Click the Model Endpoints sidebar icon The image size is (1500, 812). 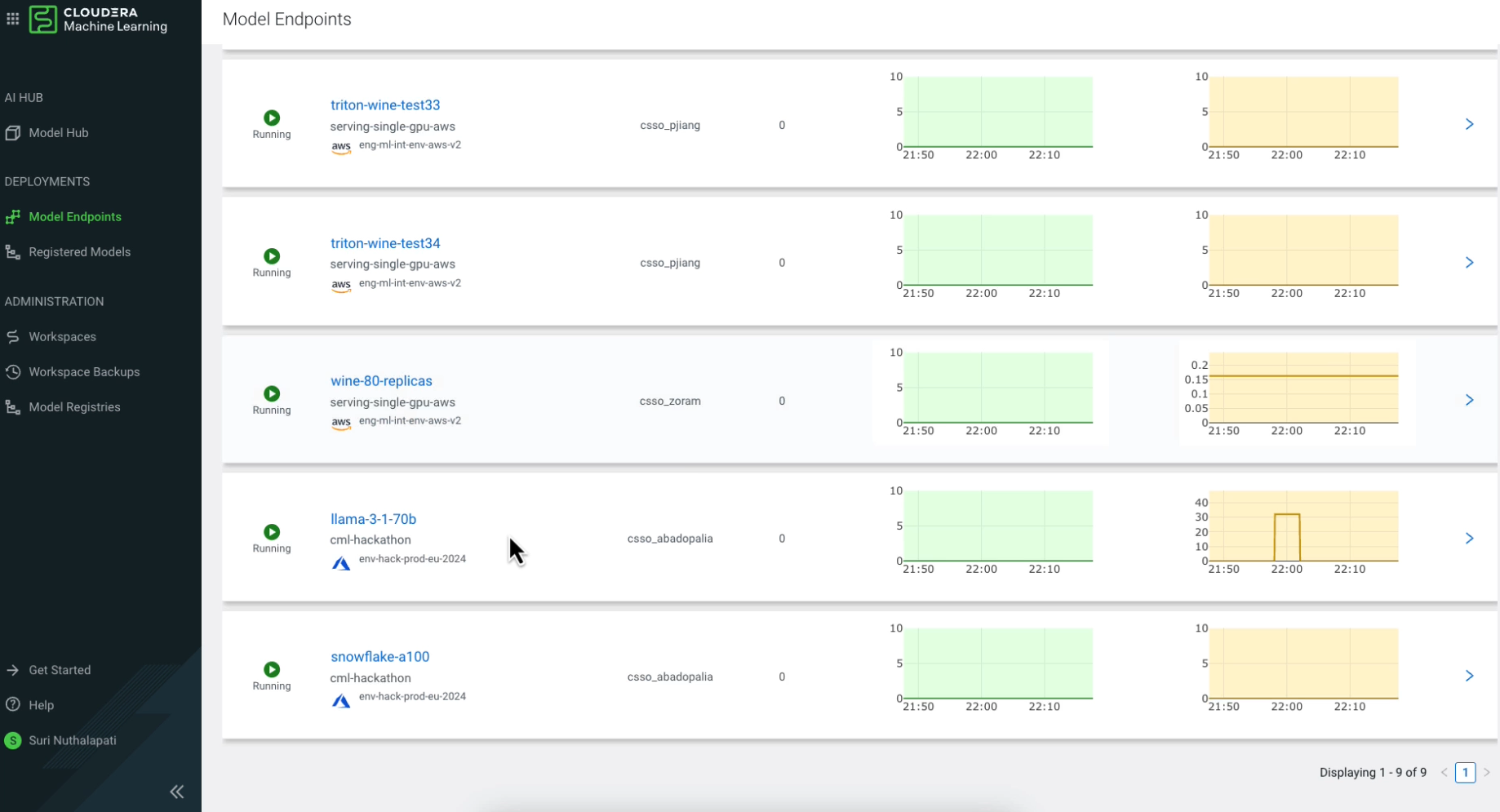click(12, 216)
